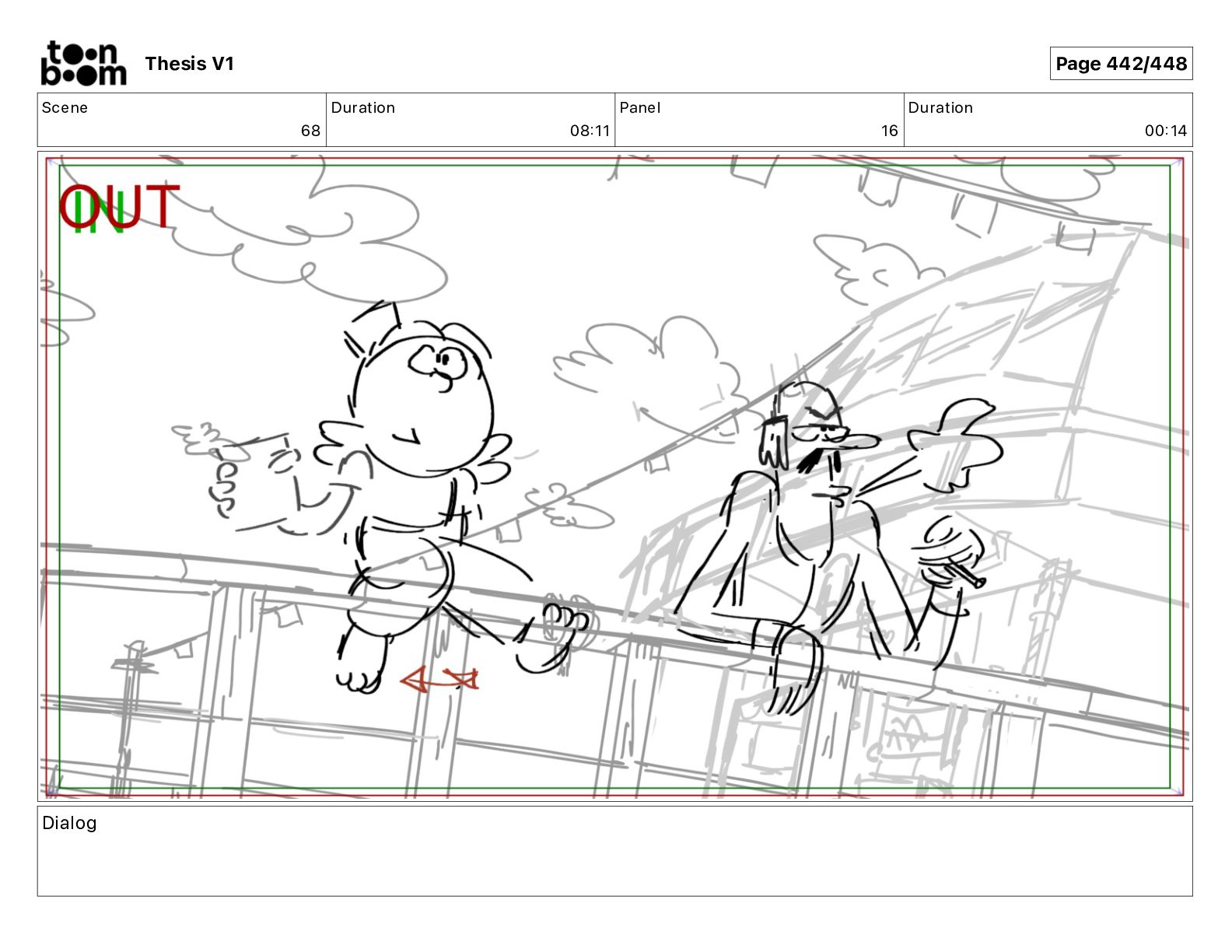Click the Duration label next to Panel
Viewport: 1232px width, 952px height.
coord(940,107)
